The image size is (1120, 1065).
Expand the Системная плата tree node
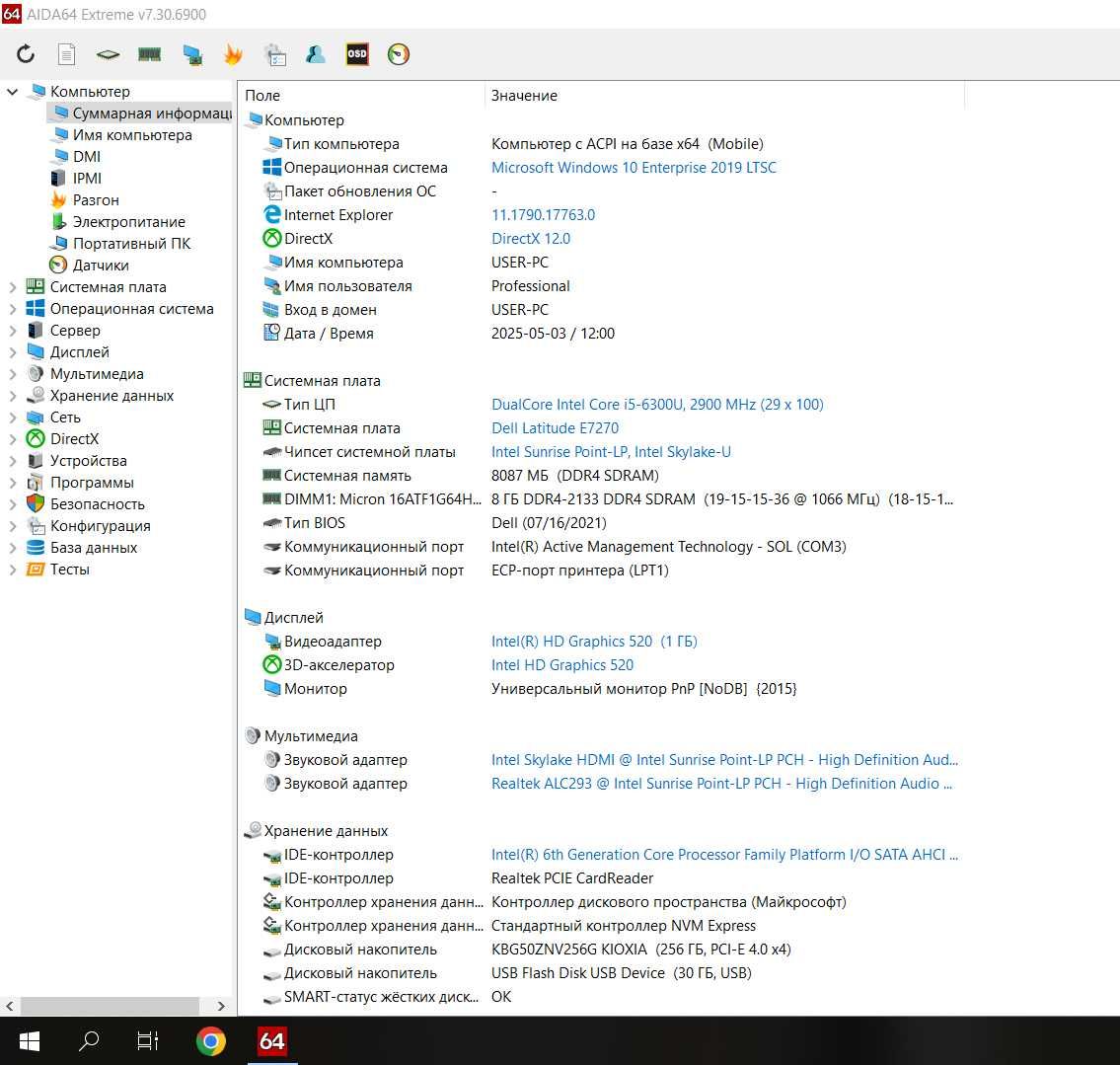tap(12, 287)
